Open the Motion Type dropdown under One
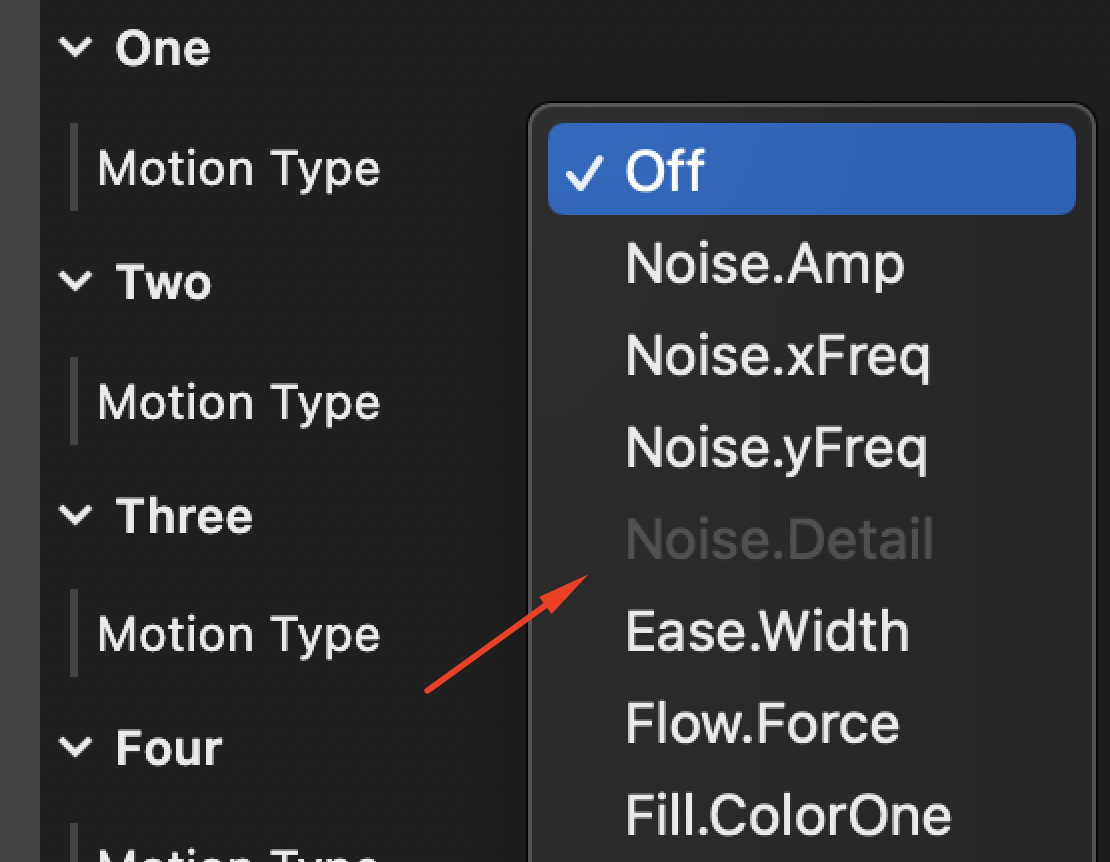Image resolution: width=1110 pixels, height=862 pixels. (x=239, y=168)
